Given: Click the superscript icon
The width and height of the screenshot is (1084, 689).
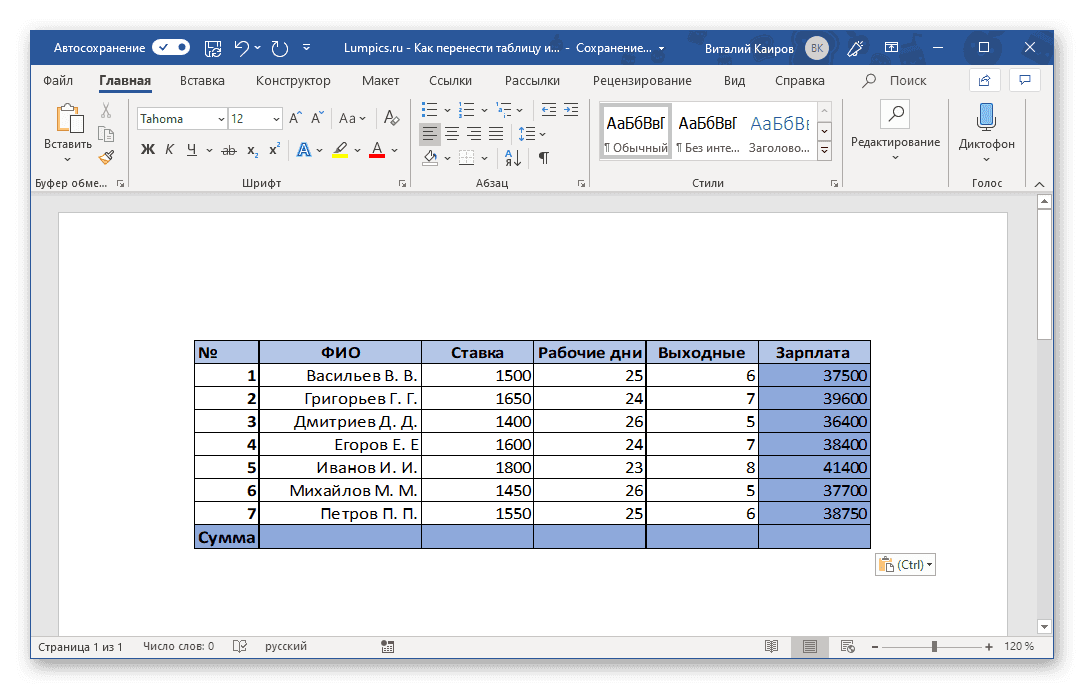Looking at the screenshot, I should pos(275,149).
